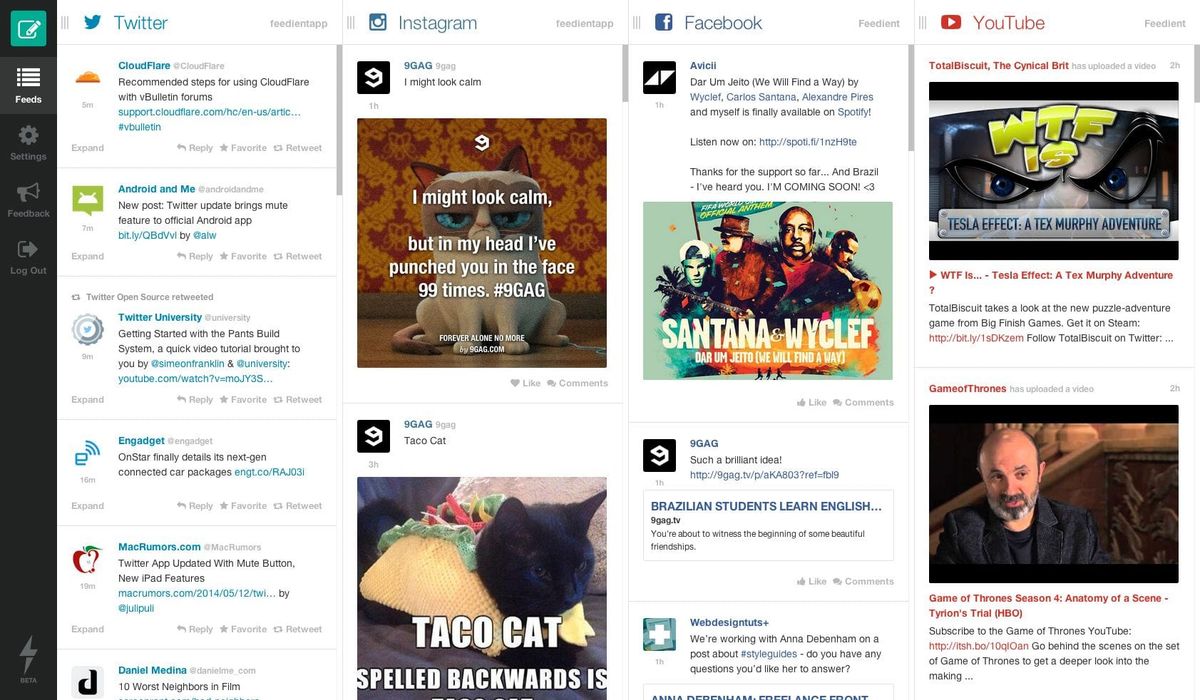1200x700 pixels.
Task: Click 9GAG avatar on Taco Cat post
Action: pos(373,436)
